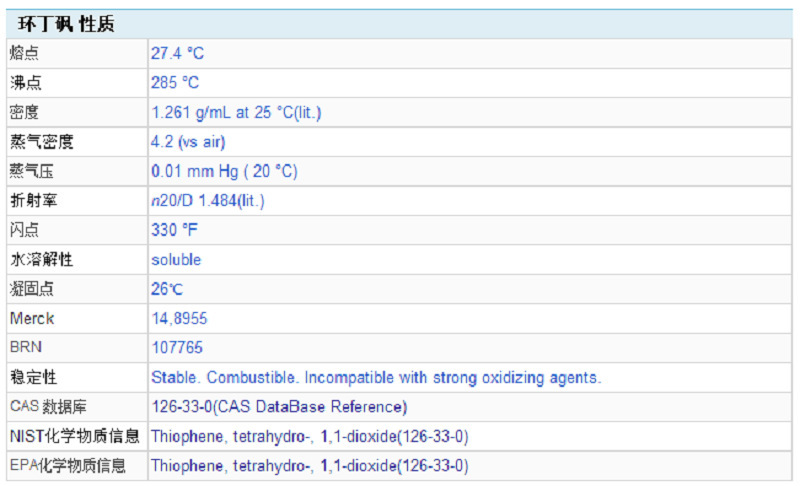Select the refractive index n20/D 1.484 value
Screen dimensions: 800x486
point(207,201)
